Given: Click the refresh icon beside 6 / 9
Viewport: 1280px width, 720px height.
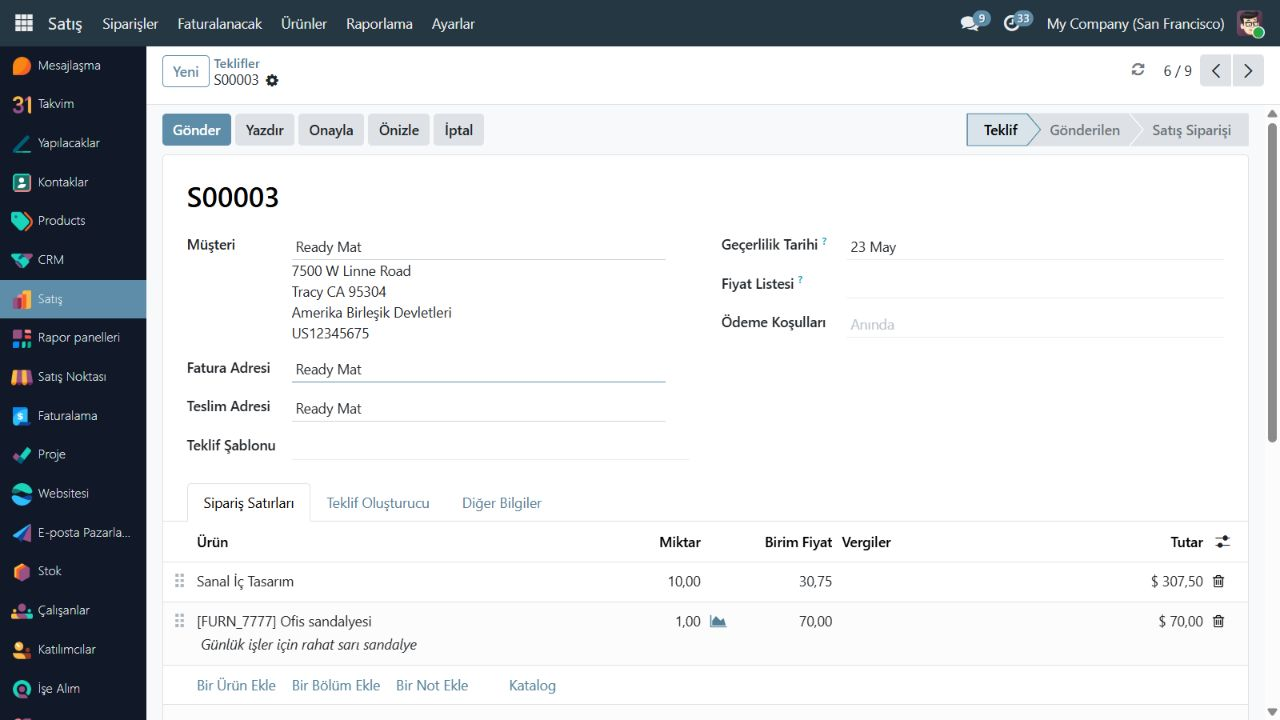Looking at the screenshot, I should (x=1137, y=70).
